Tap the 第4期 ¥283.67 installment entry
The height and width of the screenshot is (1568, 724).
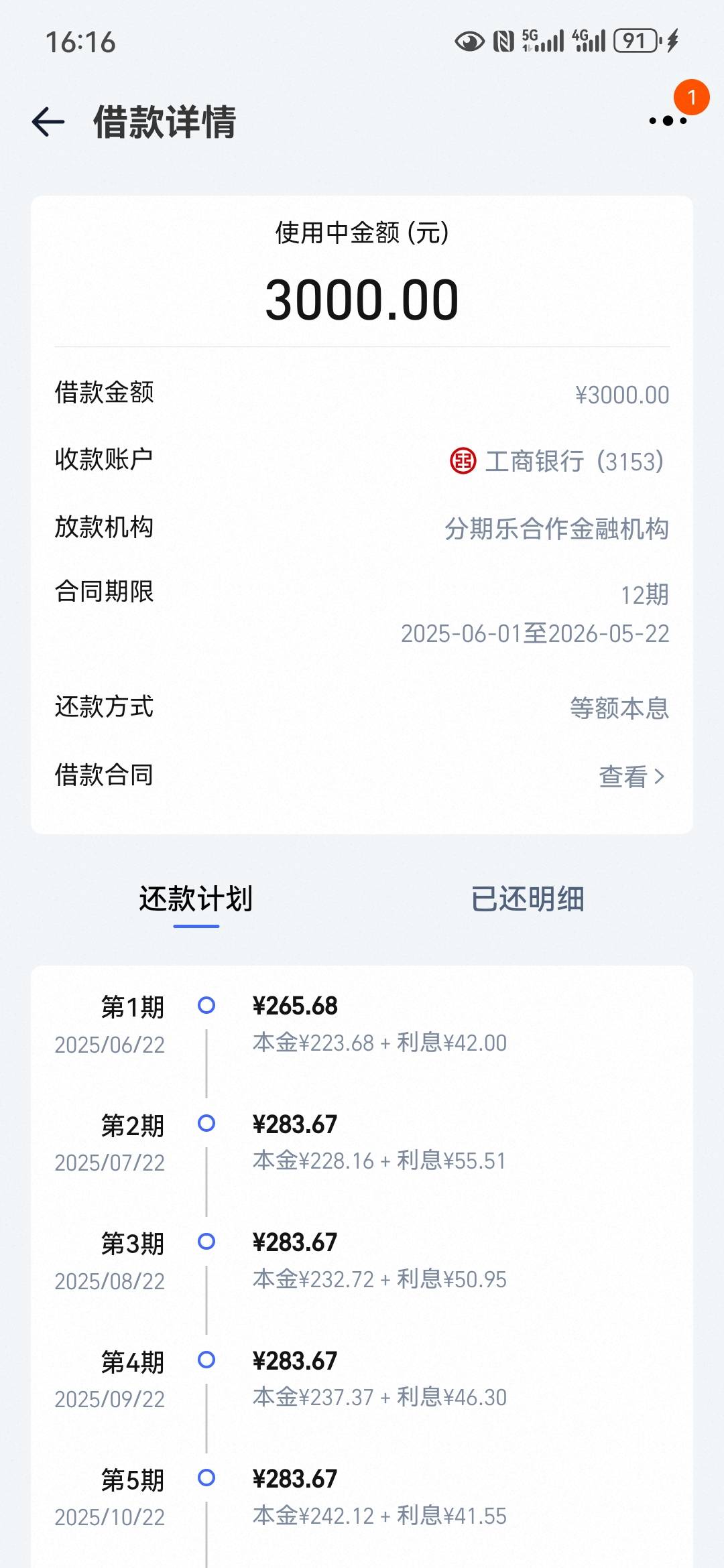(x=362, y=1379)
